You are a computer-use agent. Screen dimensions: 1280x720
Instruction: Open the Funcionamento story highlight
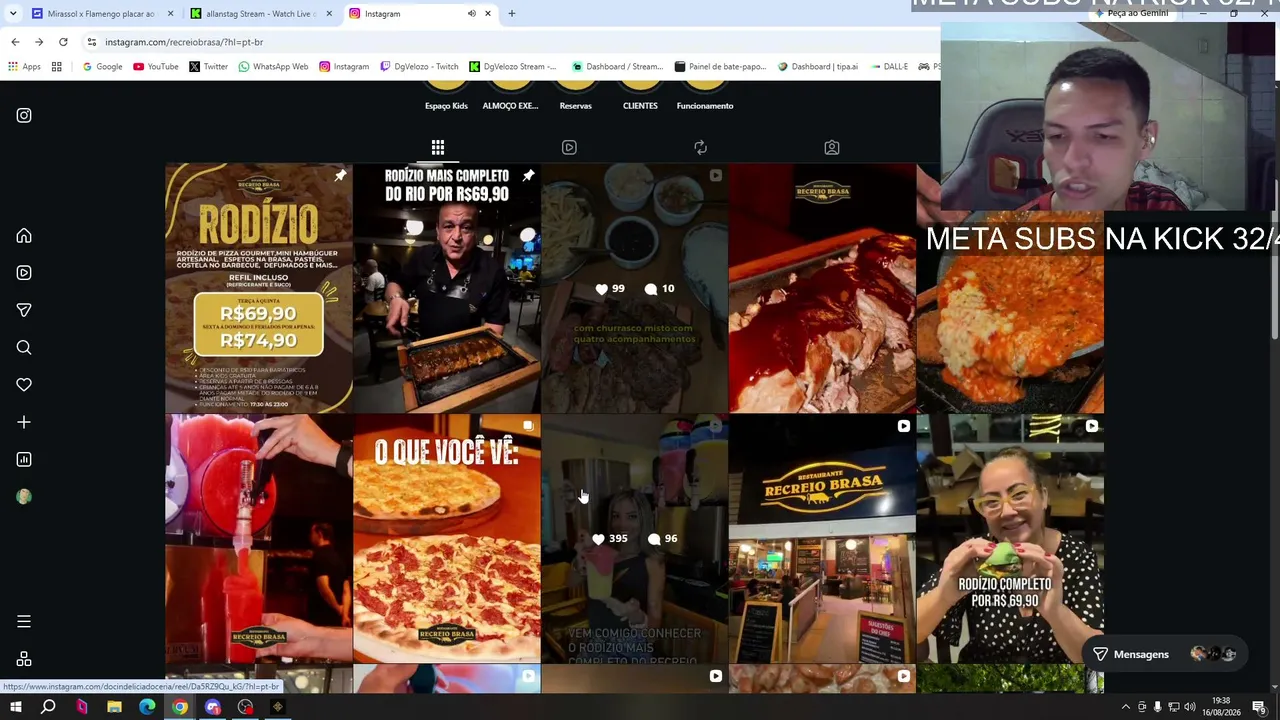point(705,98)
